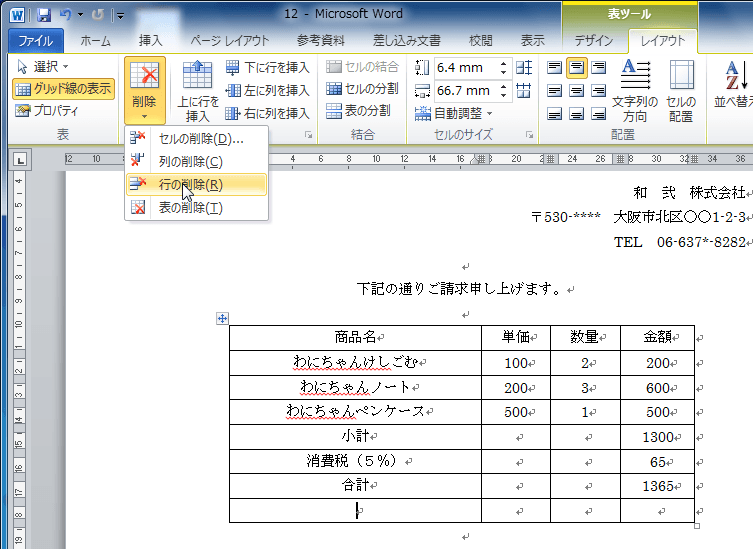This screenshot has width=753, height=549.
Task: Open the Quick Access Toolbar customize menu
Action: pos(121,16)
